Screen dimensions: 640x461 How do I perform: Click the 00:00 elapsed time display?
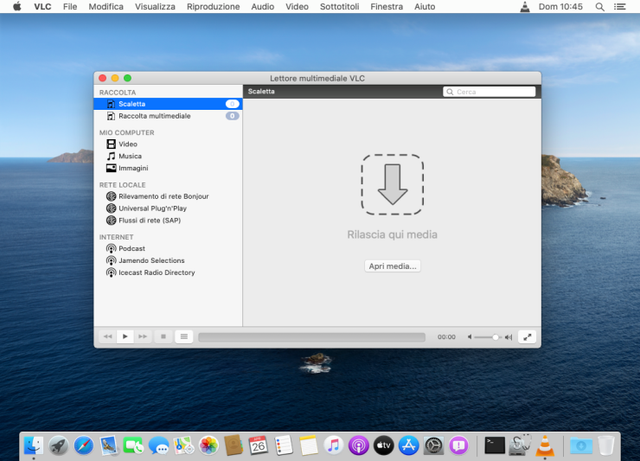pos(446,337)
